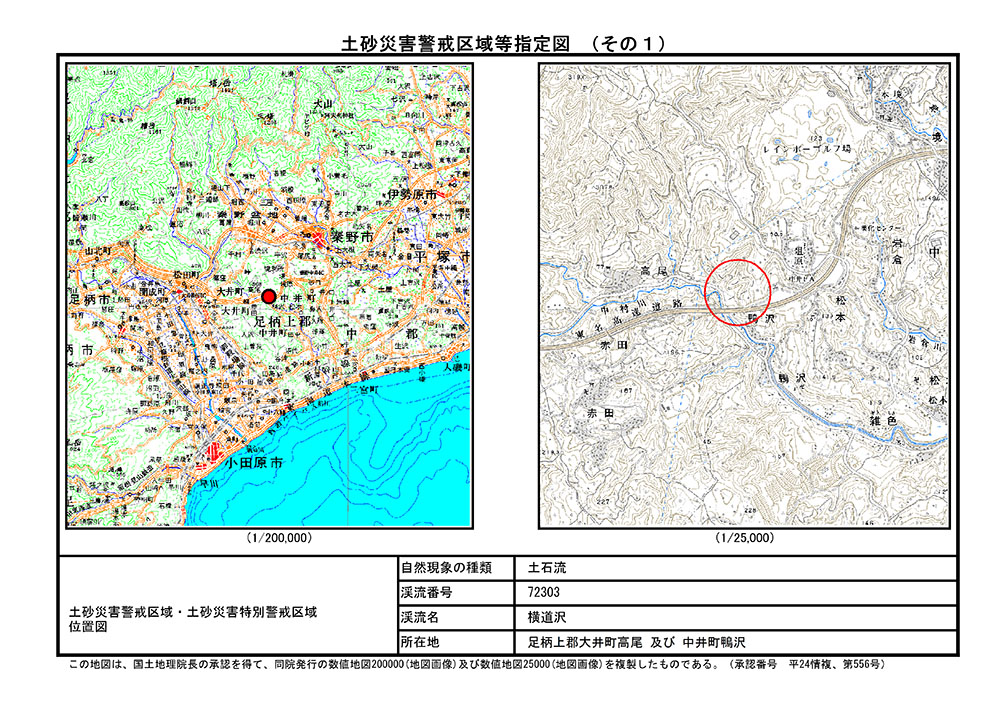
Task: Click the red dot marker on left map
Action: (268, 296)
